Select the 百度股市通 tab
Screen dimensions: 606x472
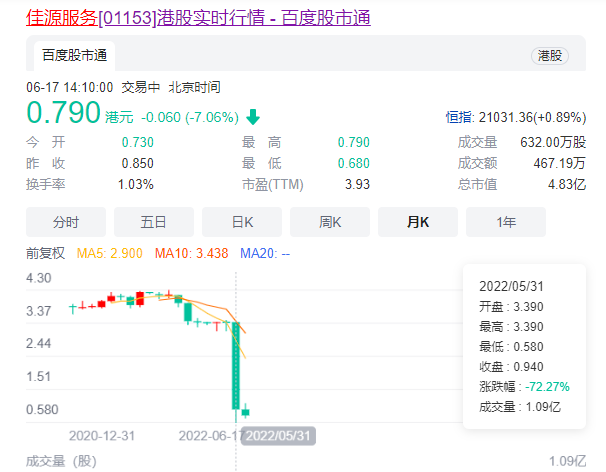click(74, 56)
